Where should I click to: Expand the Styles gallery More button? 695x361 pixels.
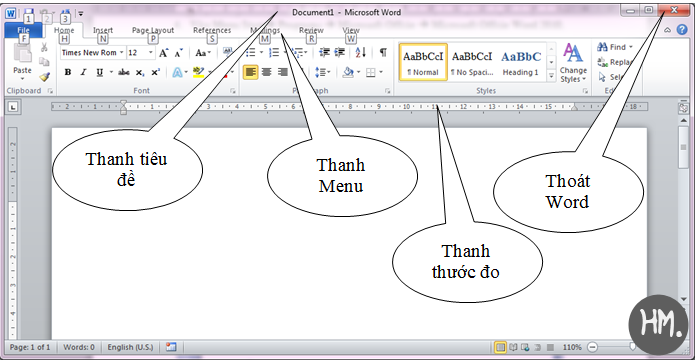pyautogui.click(x=551, y=76)
